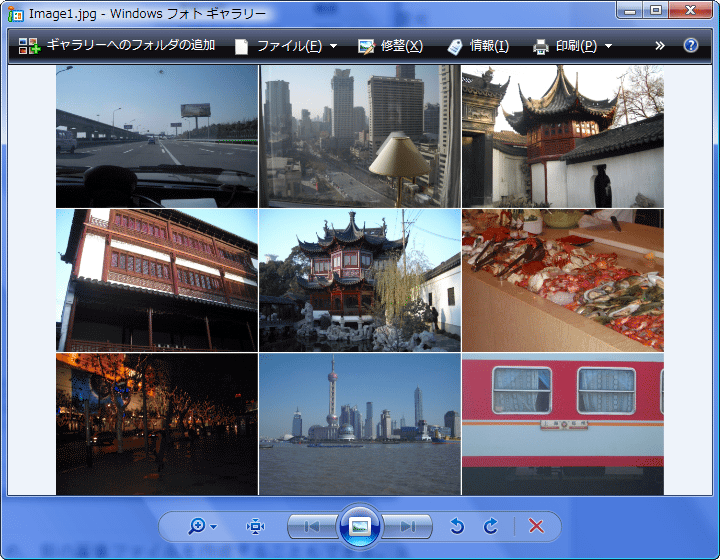
Task: Click ギャラリーへのフォルダの追加 button
Action: (117, 46)
